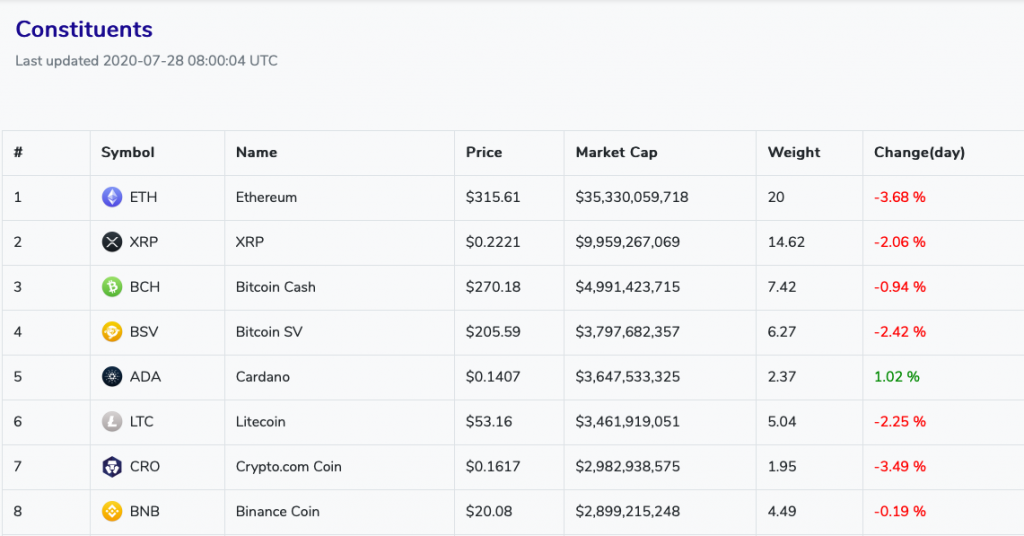Click the $3,647,533,325 market cap
This screenshot has width=1024, height=536.
[x=628, y=377]
